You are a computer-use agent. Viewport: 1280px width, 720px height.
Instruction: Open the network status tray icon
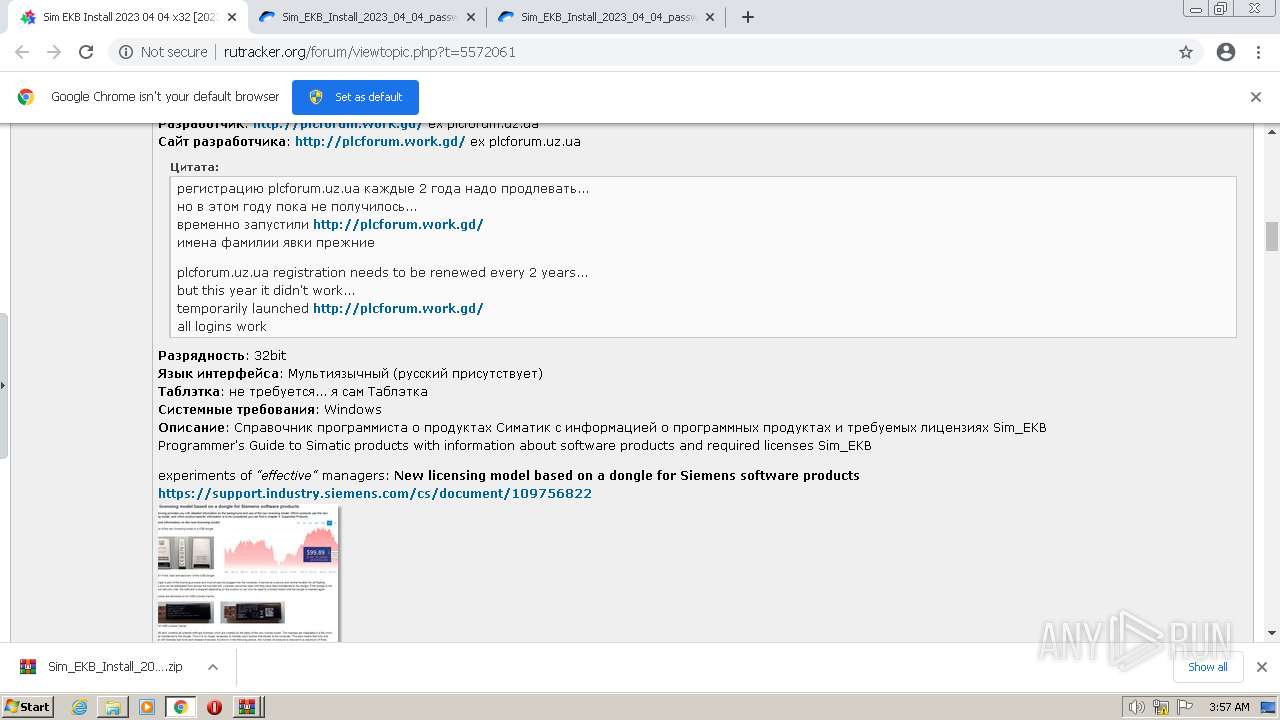point(1161,707)
